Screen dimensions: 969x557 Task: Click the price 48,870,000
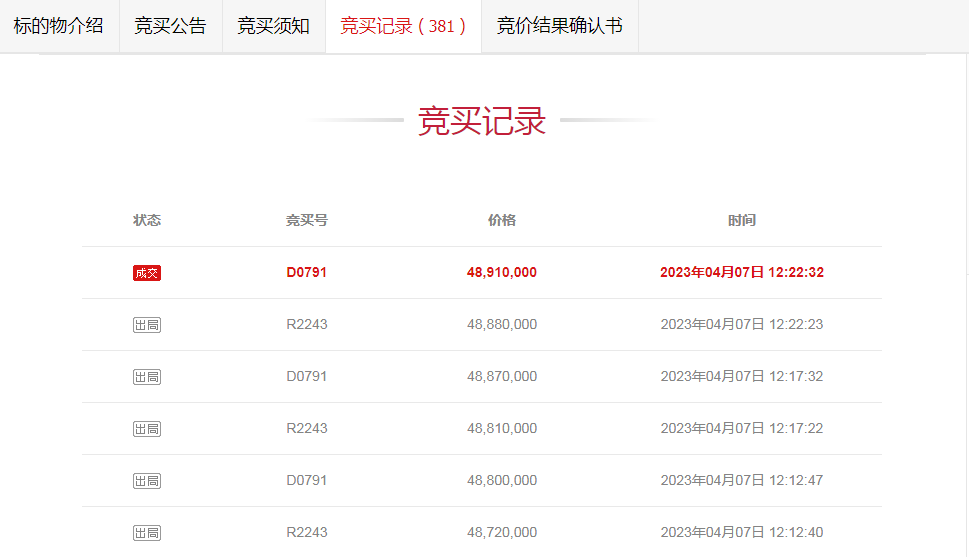coord(502,376)
